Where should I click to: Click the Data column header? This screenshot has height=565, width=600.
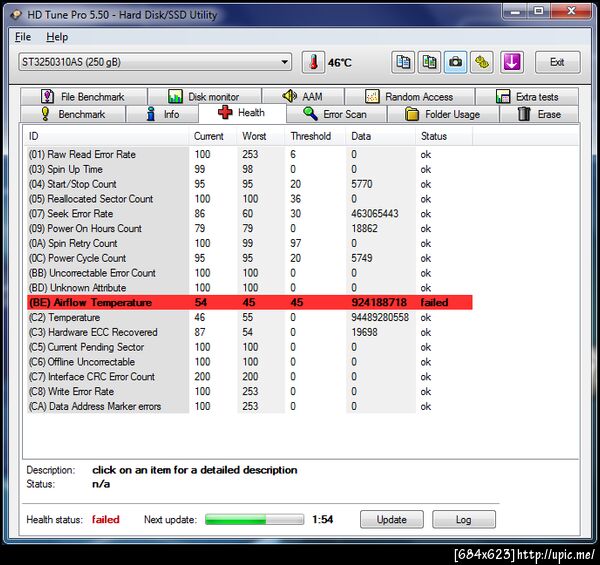(381, 136)
